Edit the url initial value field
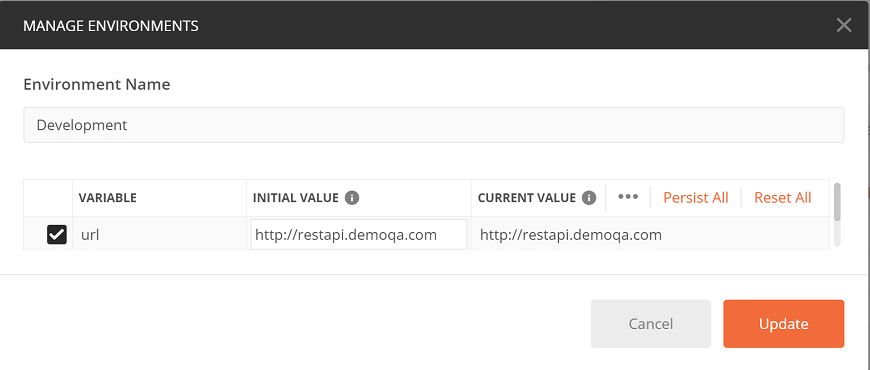870x370 pixels. 358,235
